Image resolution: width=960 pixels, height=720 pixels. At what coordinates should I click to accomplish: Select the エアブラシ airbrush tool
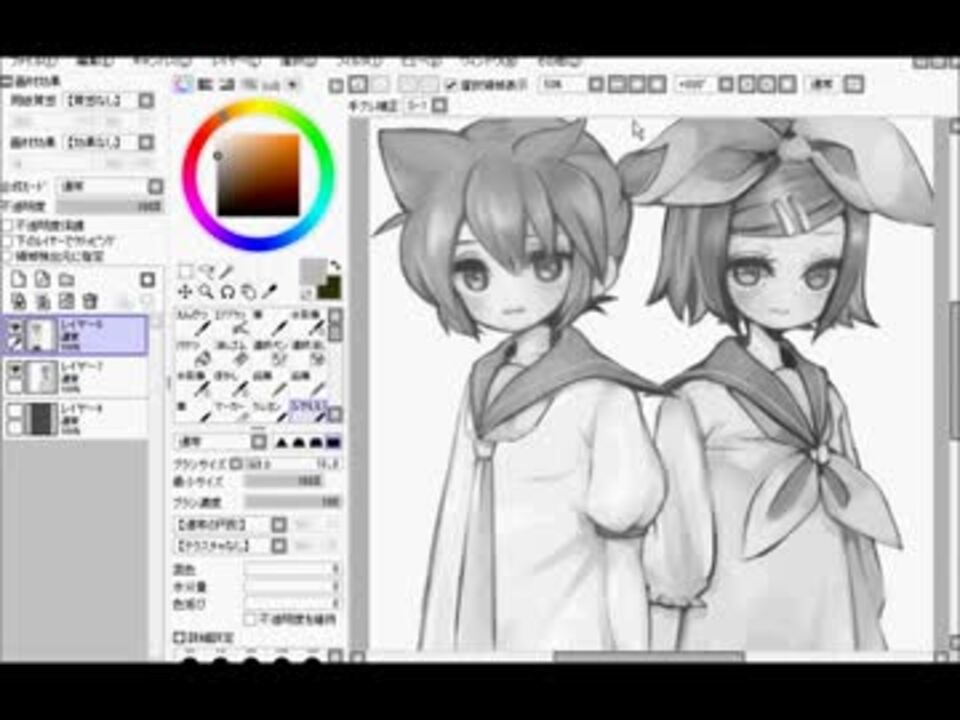point(231,324)
